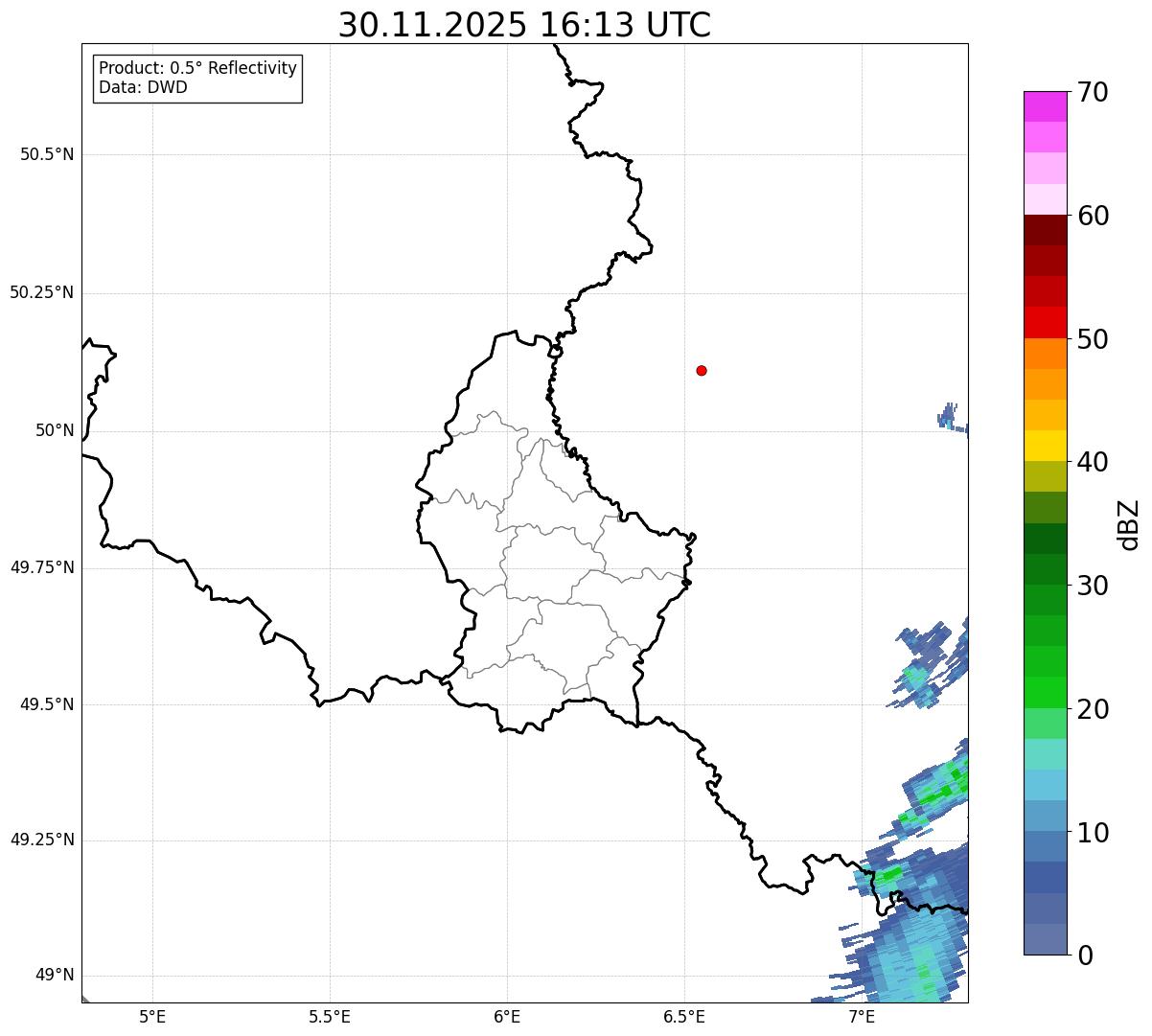Click the red station marker dot
Image resolution: width=1152 pixels, height=1036 pixels.
pos(702,370)
